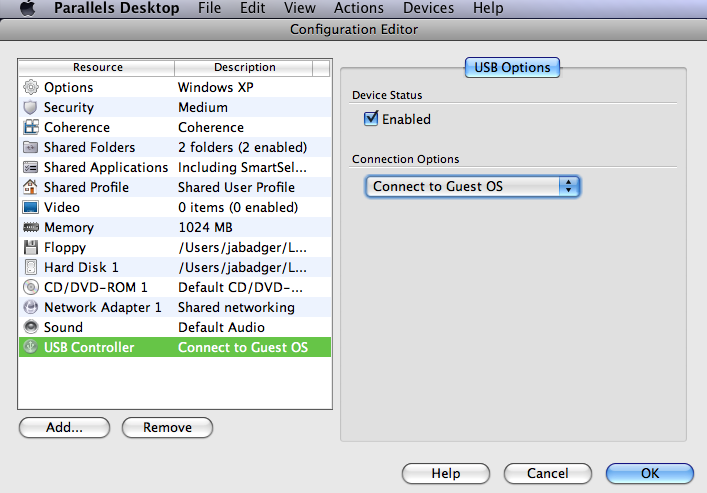Uncheck the Enabled device status checkbox
The width and height of the screenshot is (707, 493).
(x=371, y=119)
